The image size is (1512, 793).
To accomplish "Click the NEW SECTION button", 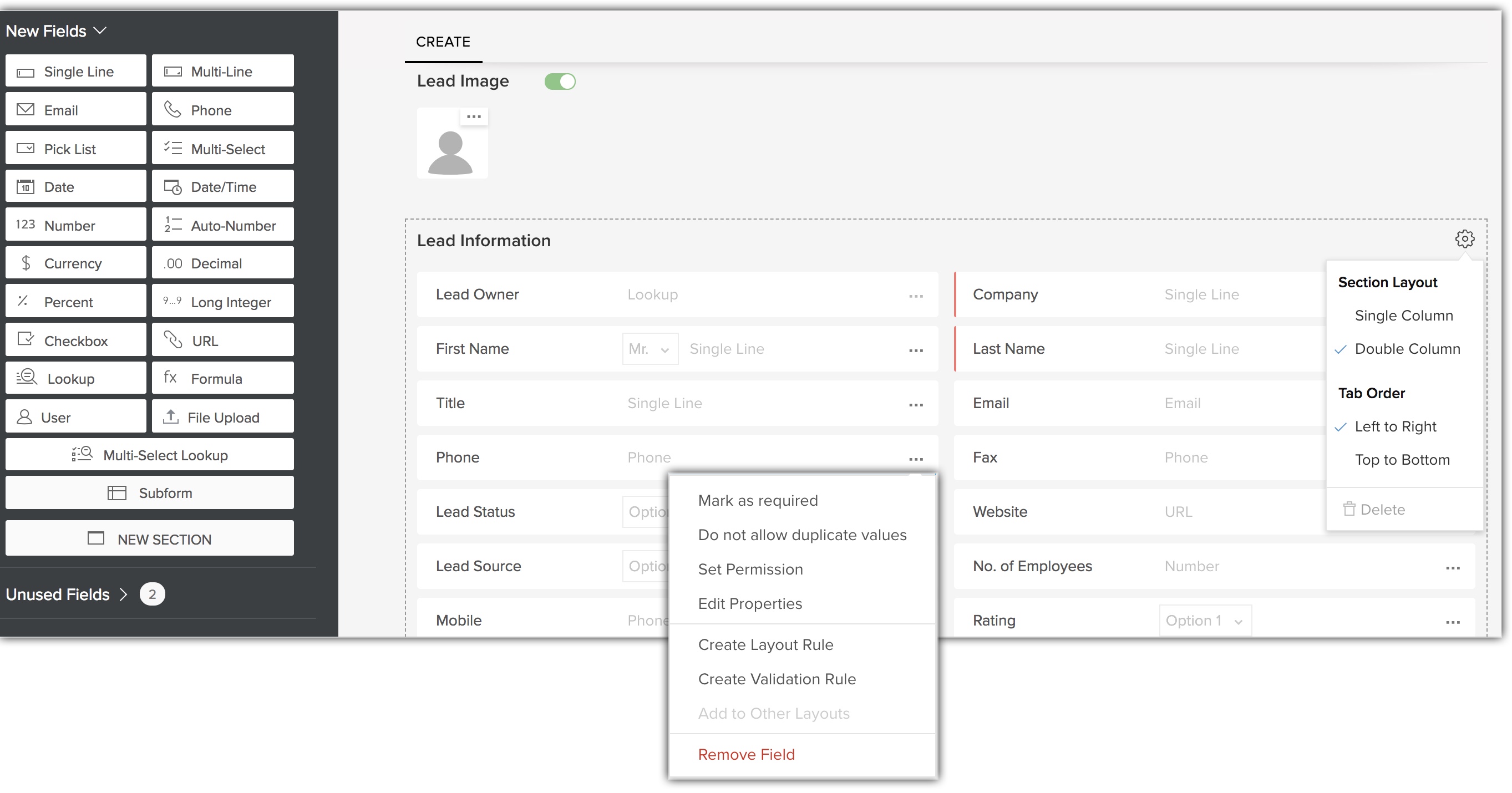I will pos(149,539).
